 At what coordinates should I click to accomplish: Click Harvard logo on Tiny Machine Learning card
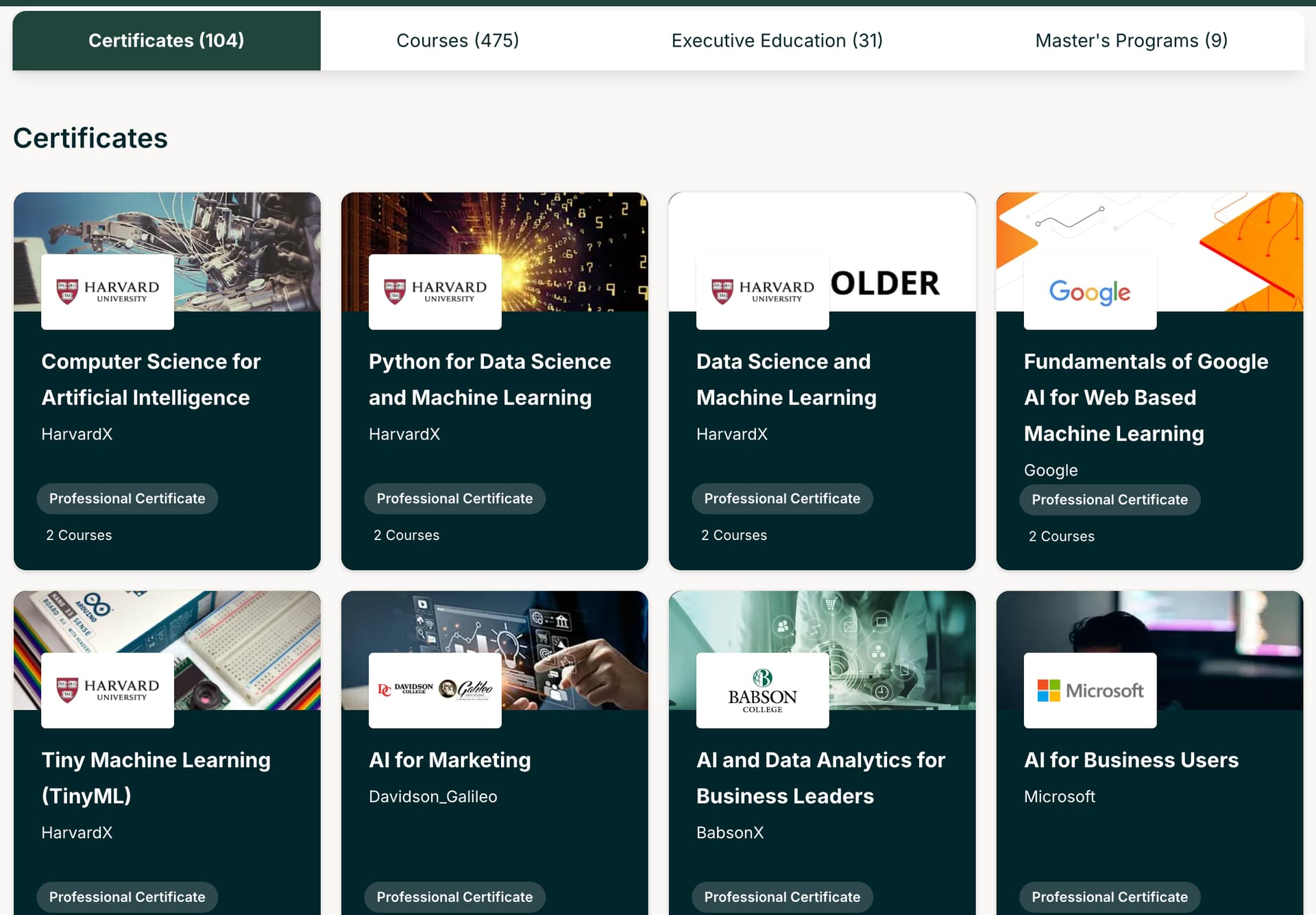point(108,690)
